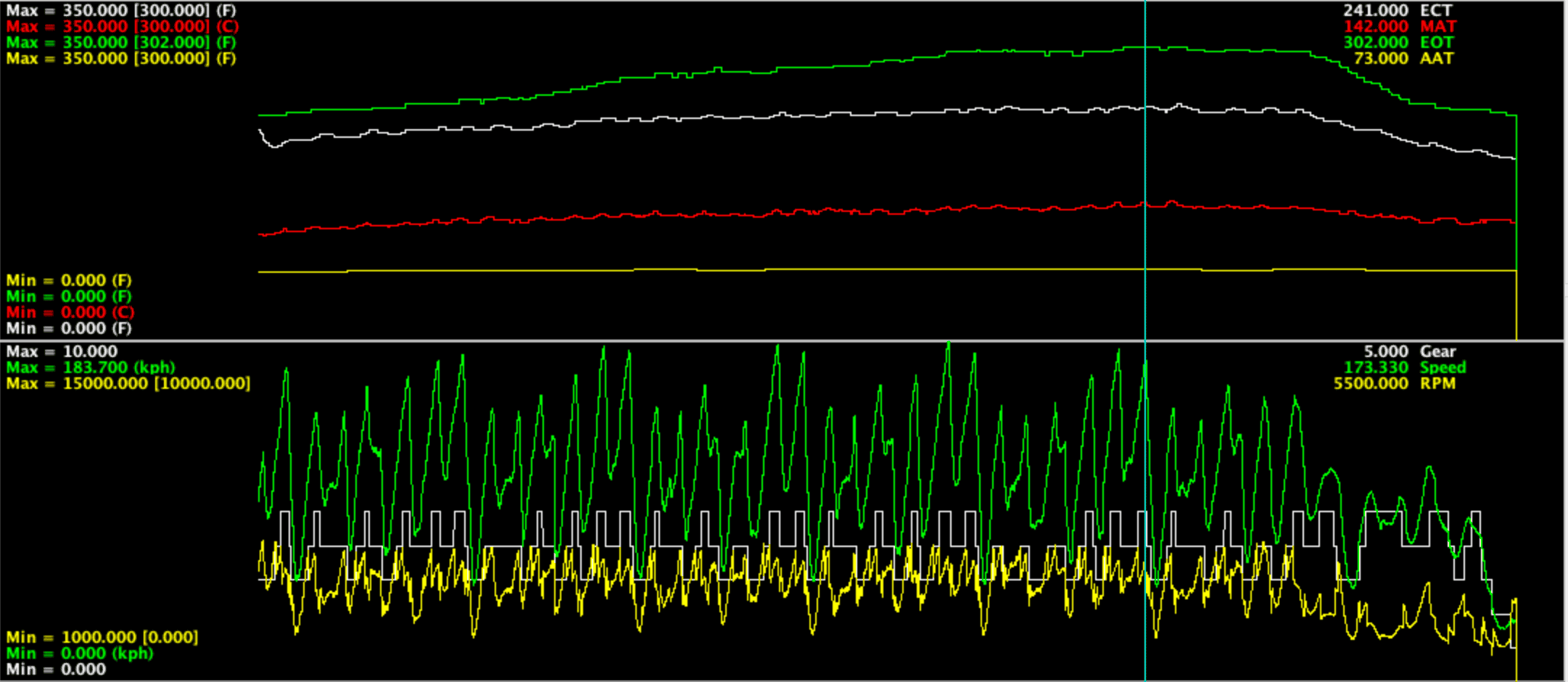Image resolution: width=1568 pixels, height=682 pixels.
Task: Select the ECT channel name label
Action: point(1436,10)
